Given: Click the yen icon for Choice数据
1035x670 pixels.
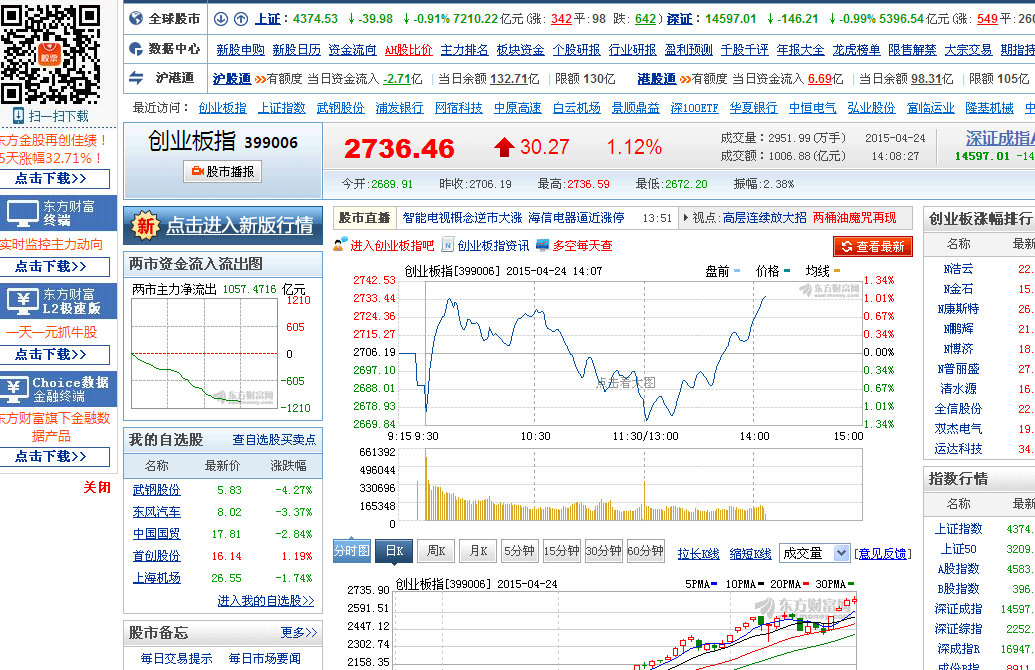Looking at the screenshot, I should (x=15, y=389).
